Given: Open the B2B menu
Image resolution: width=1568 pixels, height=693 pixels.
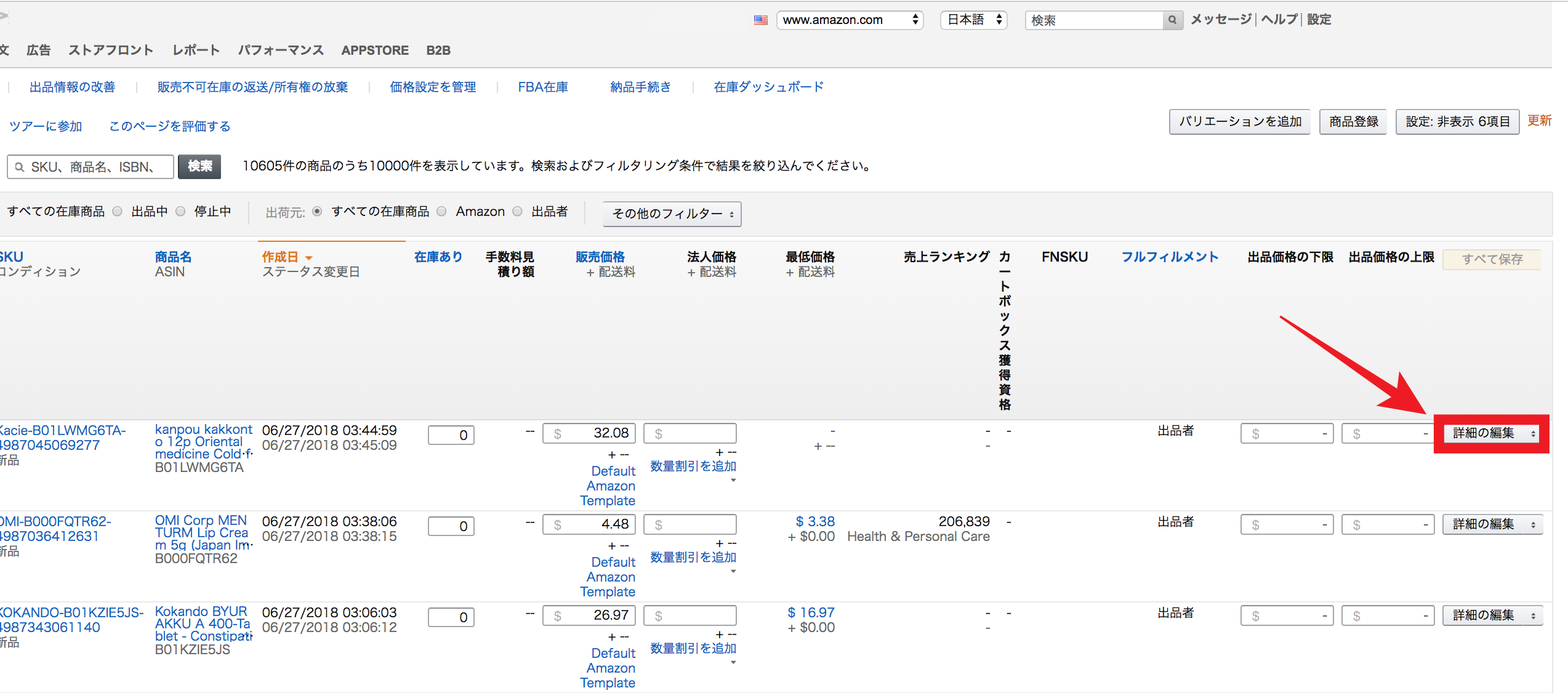Looking at the screenshot, I should pos(438,50).
